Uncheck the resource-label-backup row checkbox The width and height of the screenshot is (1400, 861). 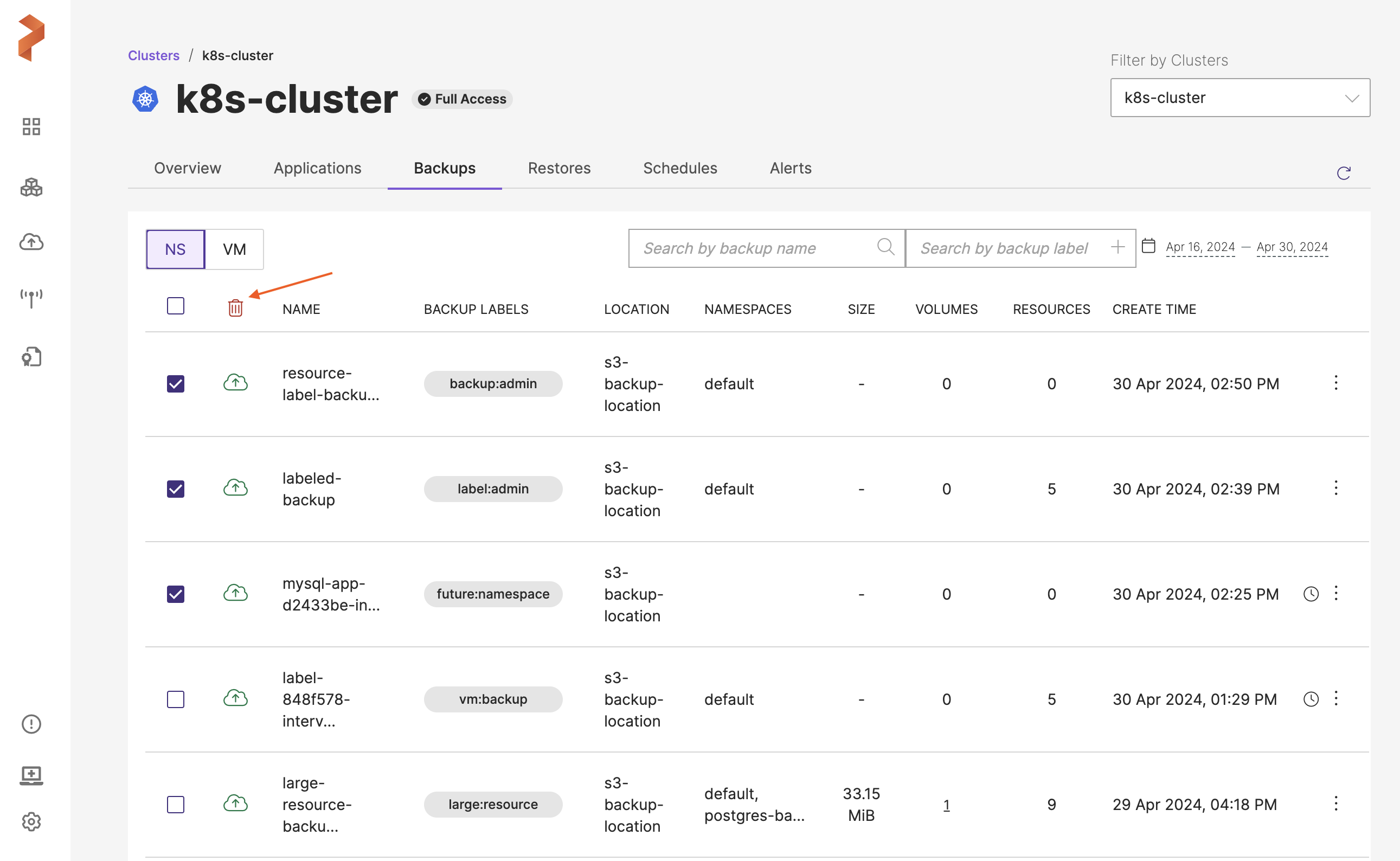tap(175, 384)
